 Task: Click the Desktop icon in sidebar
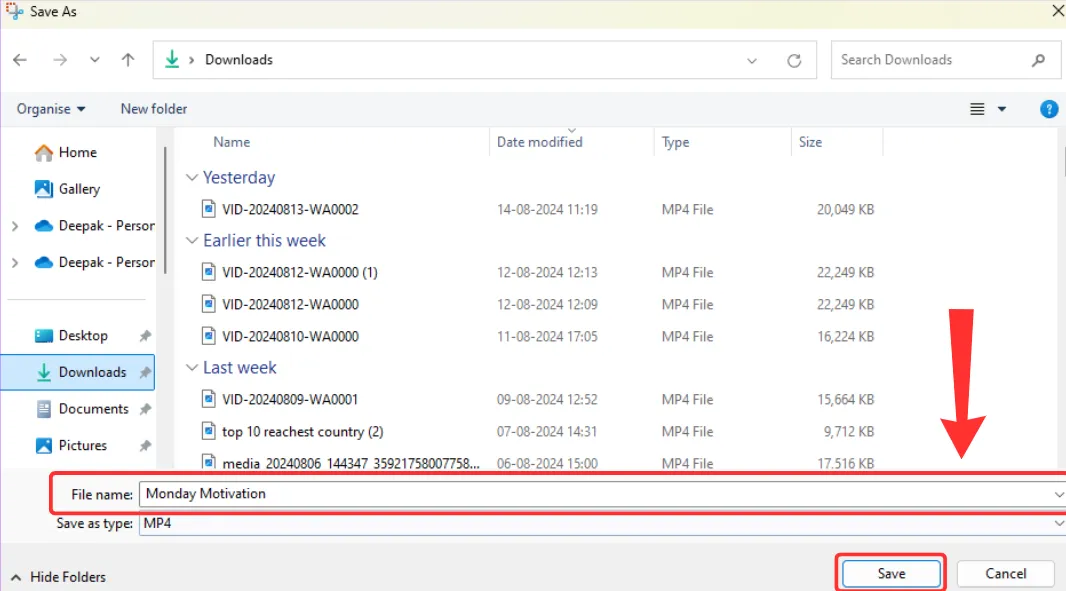(x=44, y=336)
